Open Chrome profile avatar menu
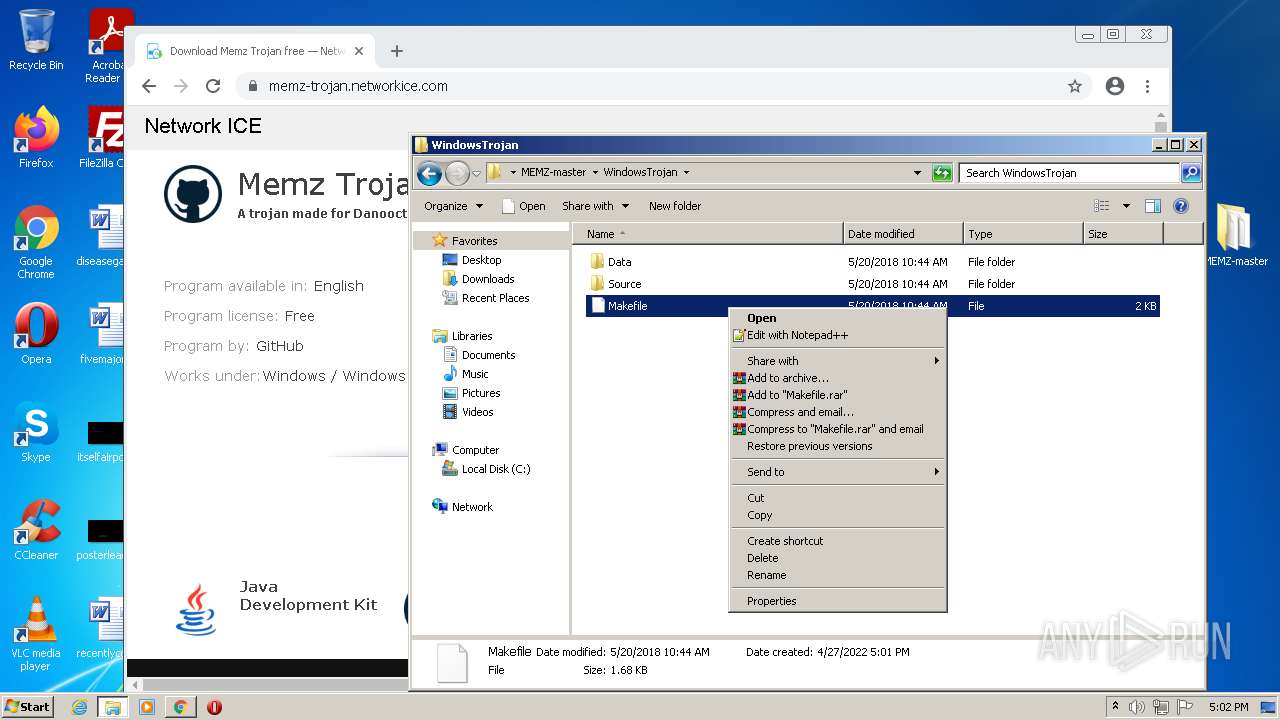1280x720 pixels. (1115, 86)
